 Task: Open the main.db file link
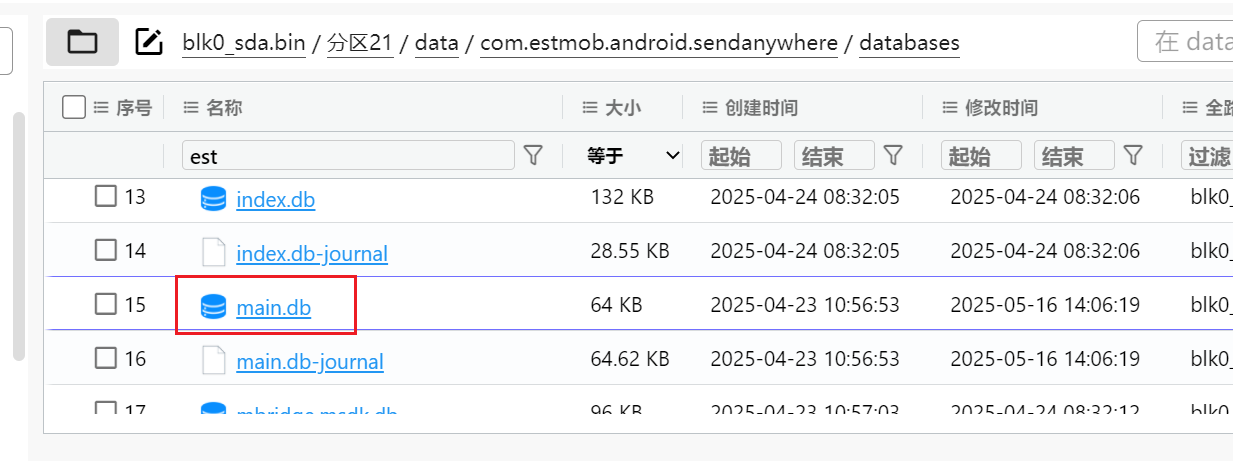(x=273, y=308)
